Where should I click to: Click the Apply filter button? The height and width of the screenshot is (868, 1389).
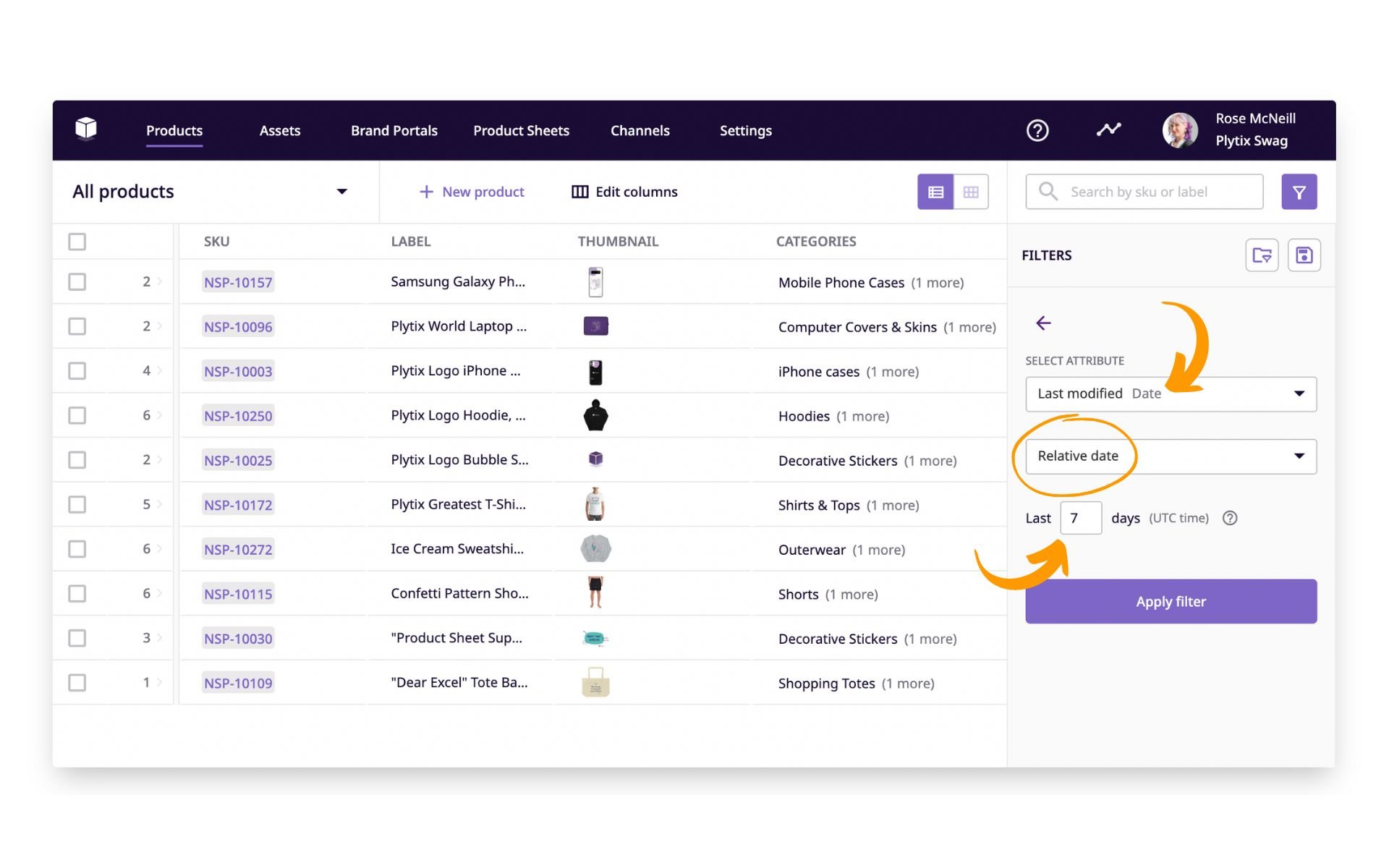tap(1170, 602)
